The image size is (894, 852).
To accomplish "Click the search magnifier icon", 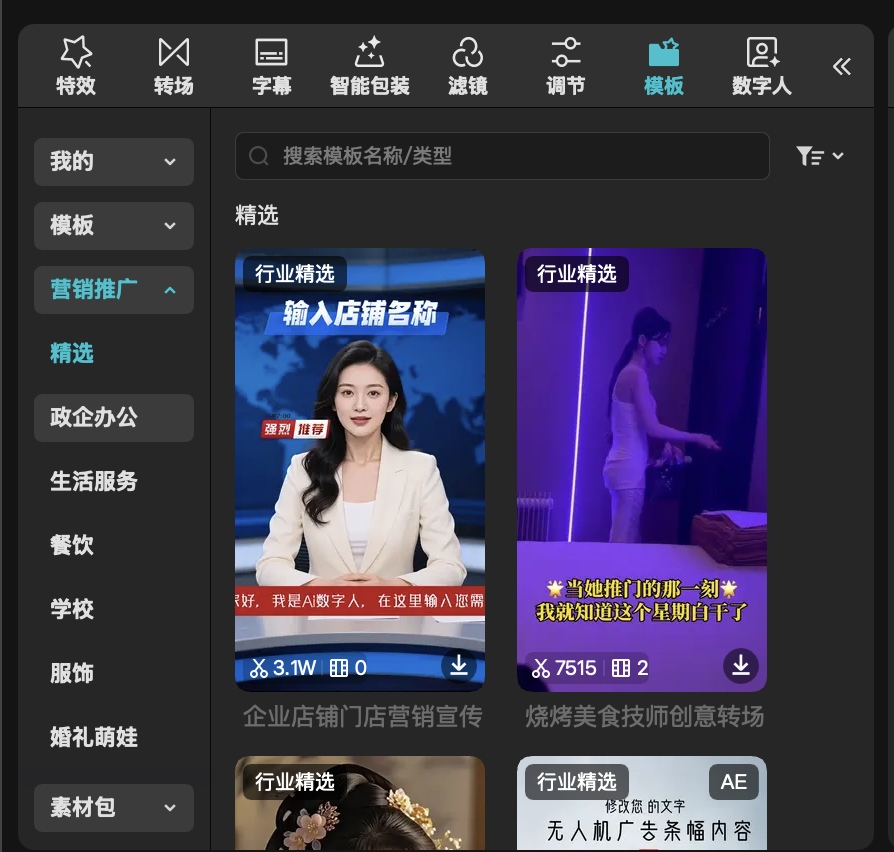I will [x=258, y=156].
